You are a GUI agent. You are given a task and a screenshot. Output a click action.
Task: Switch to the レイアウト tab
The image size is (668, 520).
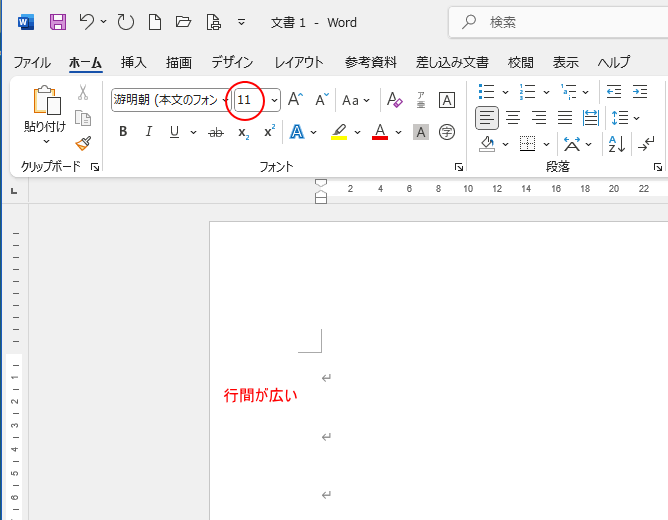pyautogui.click(x=299, y=63)
